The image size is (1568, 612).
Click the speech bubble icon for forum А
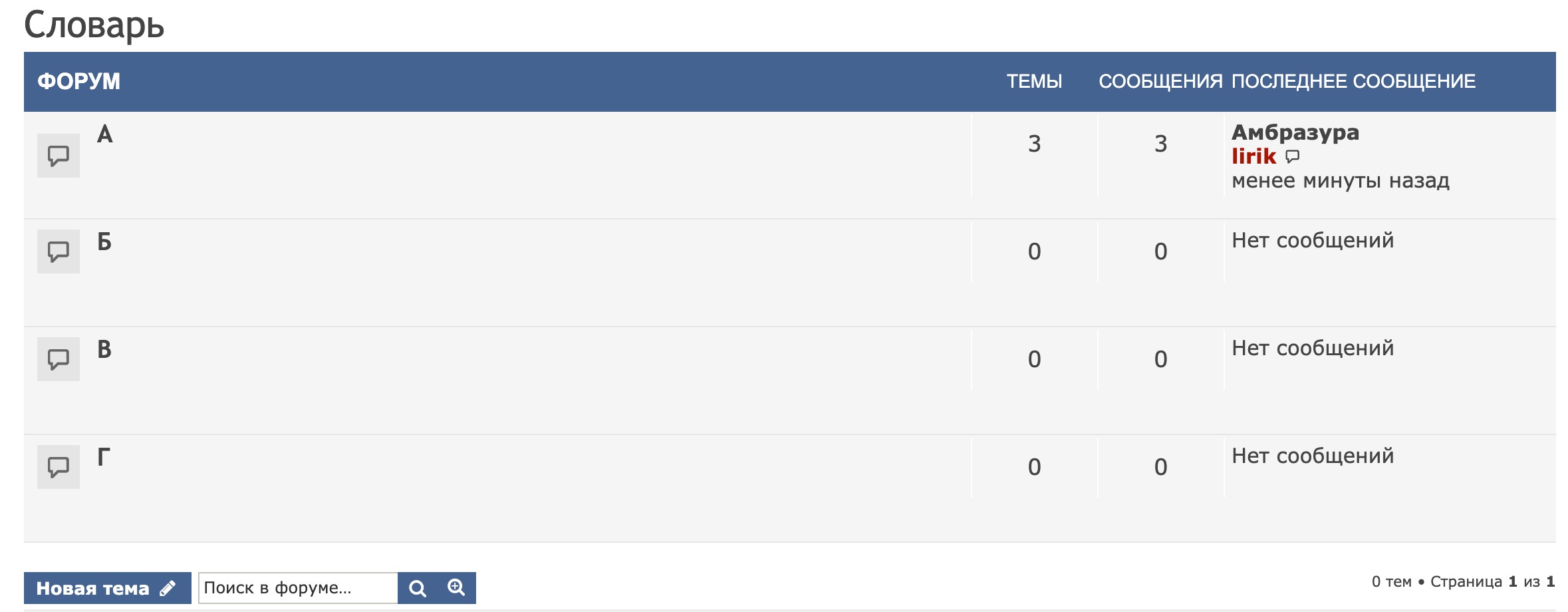point(59,156)
